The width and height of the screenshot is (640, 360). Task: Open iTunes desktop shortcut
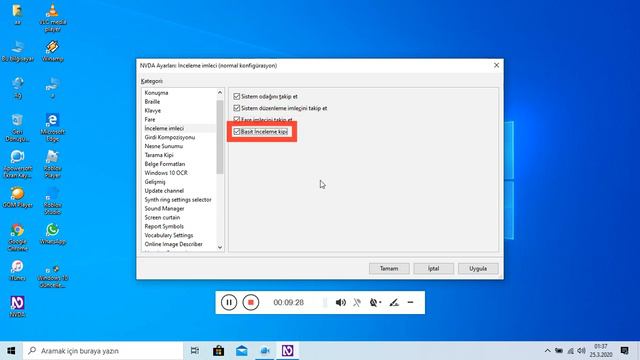18,270
